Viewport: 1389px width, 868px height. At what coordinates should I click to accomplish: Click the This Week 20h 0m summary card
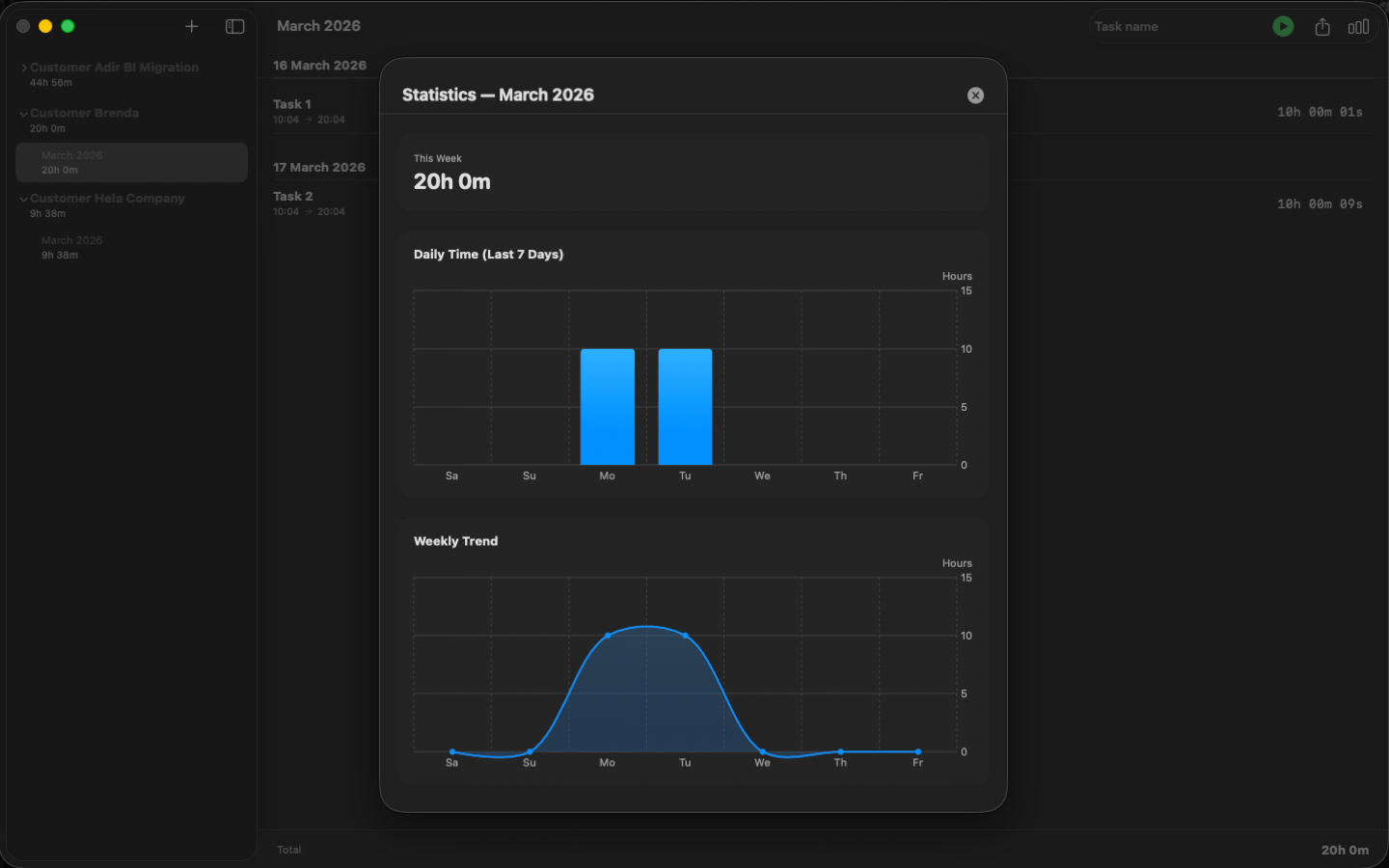pos(693,175)
